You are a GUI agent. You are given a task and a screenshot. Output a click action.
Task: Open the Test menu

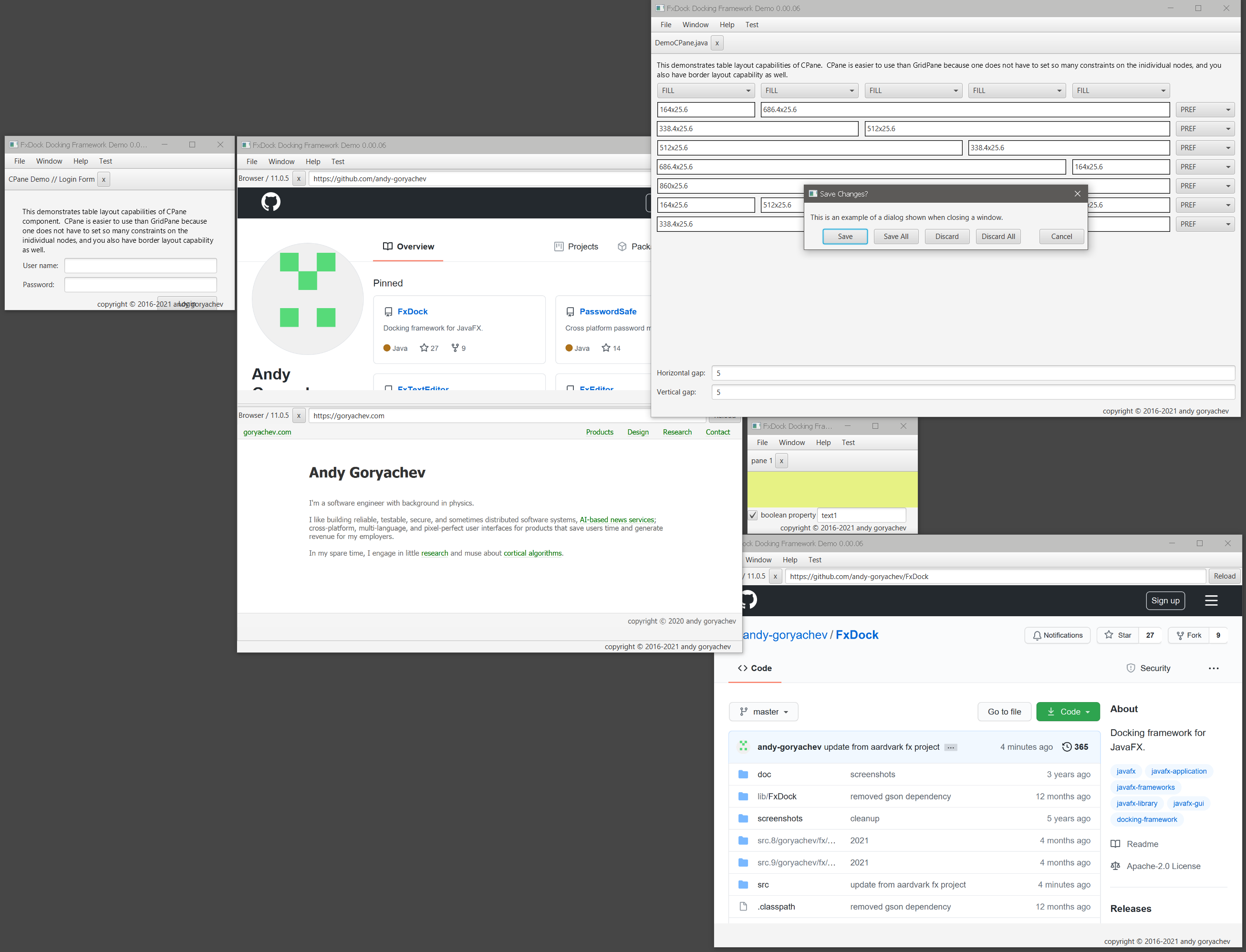[x=752, y=24]
